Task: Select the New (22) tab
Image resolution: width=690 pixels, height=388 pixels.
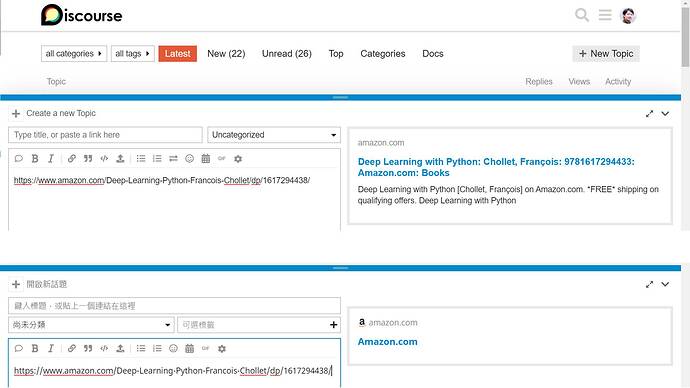Action: 226,54
